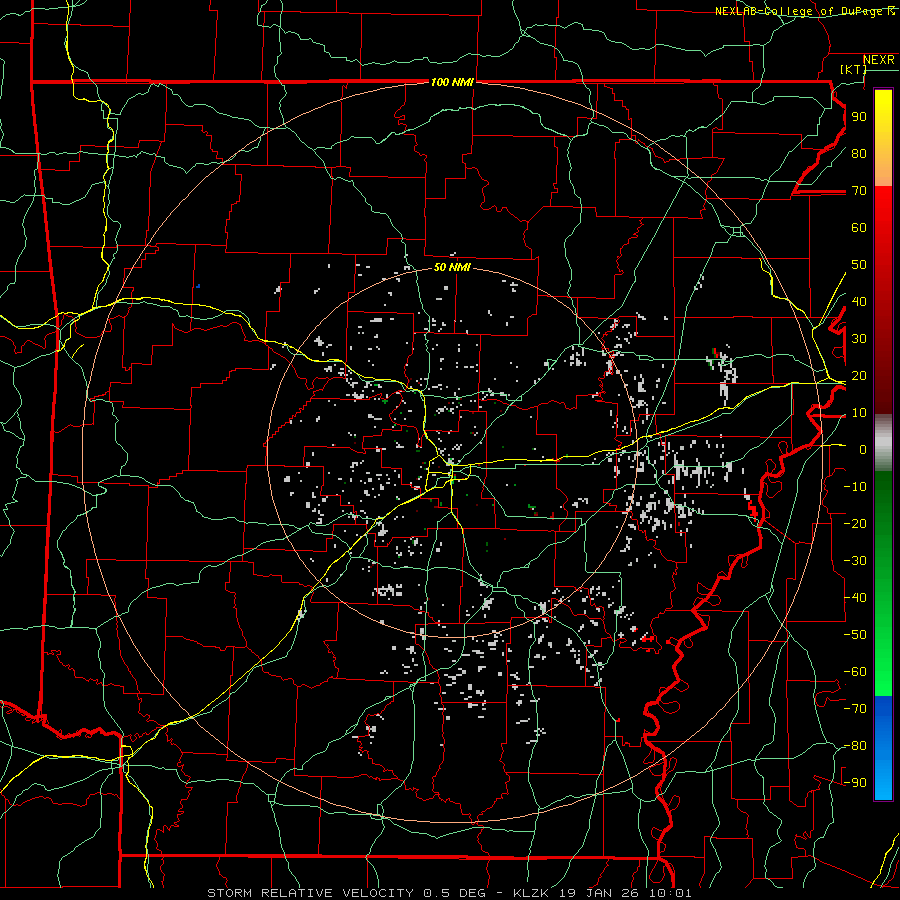The width and height of the screenshot is (900, 900).
Task: Click the "-20" value on velocity scale
Action: click(855, 523)
